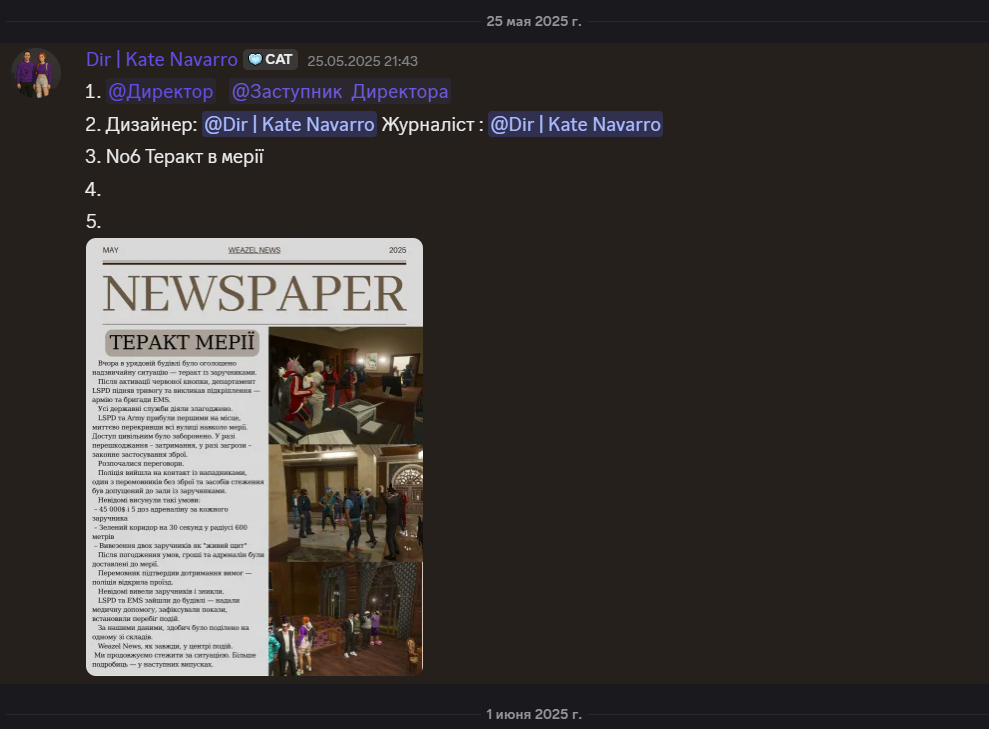This screenshot has width=989, height=729.
Task: Open Kate Navarro's profile avatar
Action: point(36,73)
